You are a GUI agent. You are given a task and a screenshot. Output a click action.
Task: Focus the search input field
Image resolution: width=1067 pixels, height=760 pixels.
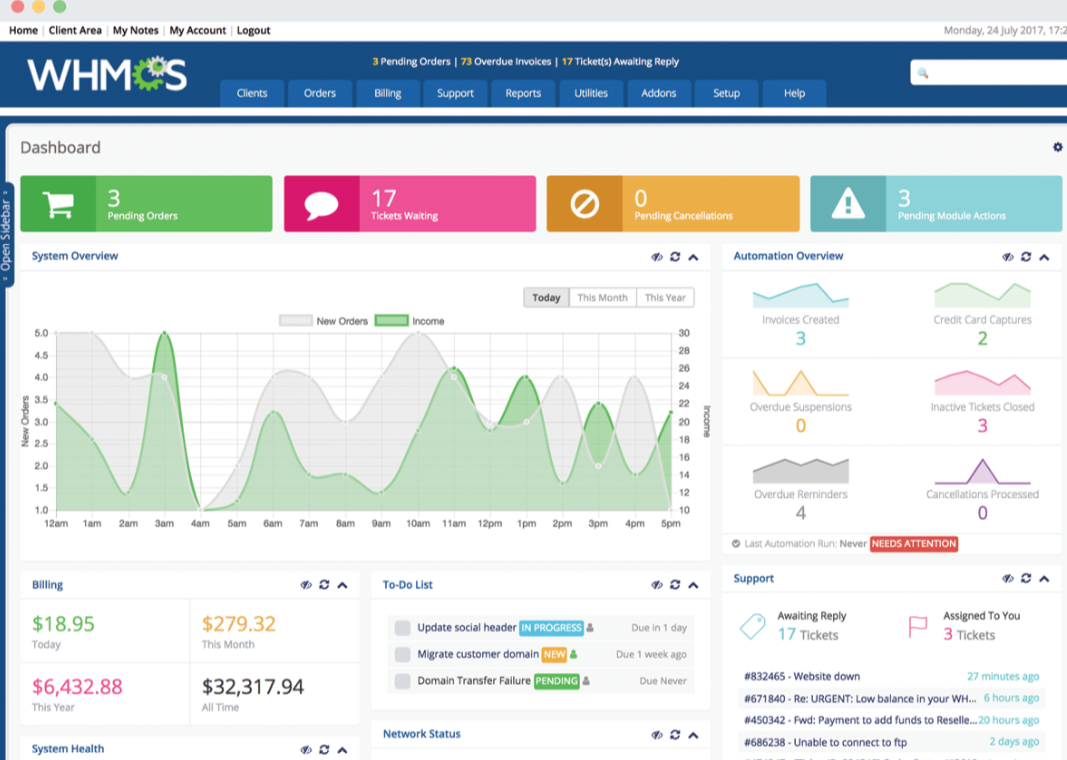tap(989, 73)
